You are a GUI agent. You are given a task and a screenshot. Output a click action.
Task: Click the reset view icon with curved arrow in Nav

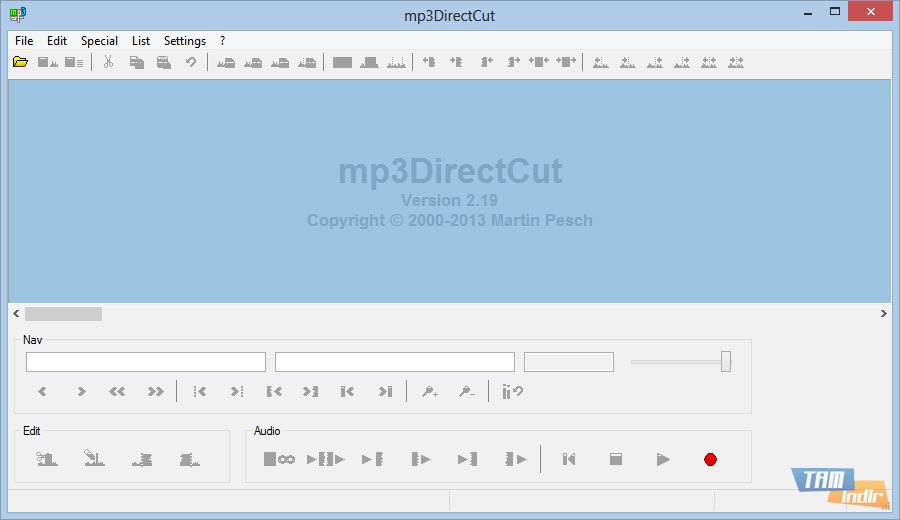pos(512,391)
